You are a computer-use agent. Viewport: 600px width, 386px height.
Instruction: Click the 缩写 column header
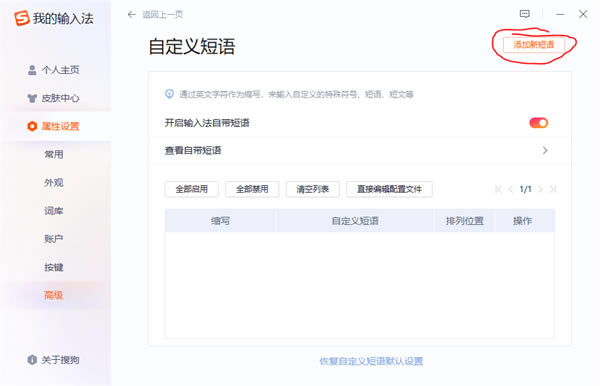220,221
